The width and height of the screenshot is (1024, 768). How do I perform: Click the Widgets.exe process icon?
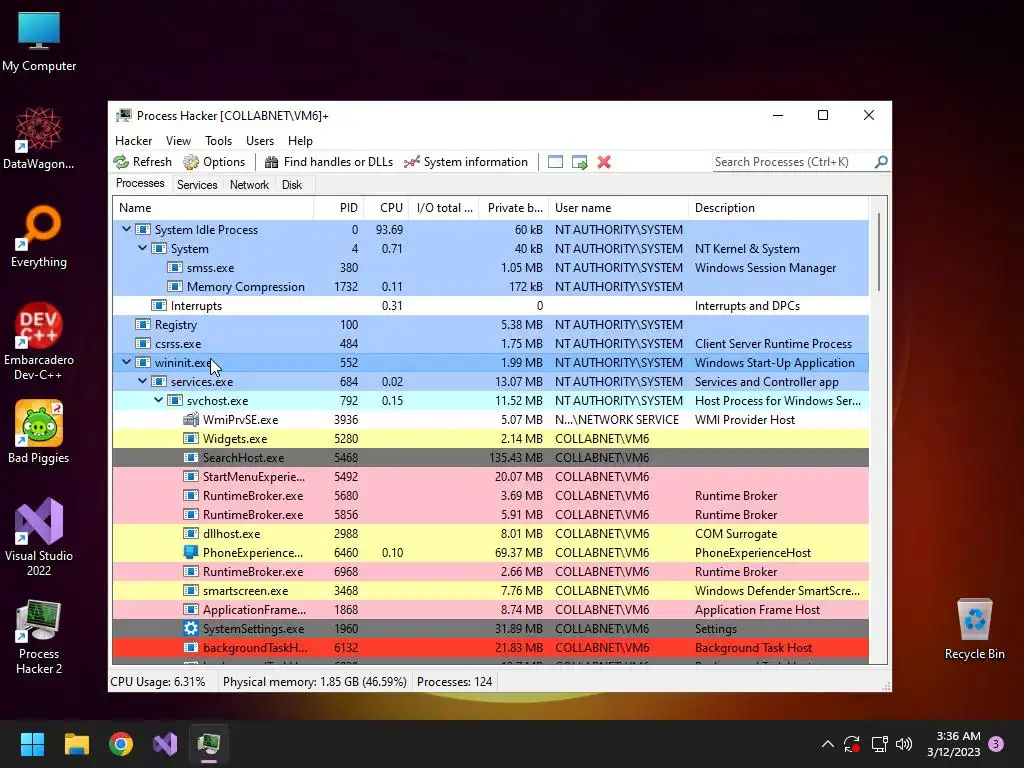pos(191,438)
